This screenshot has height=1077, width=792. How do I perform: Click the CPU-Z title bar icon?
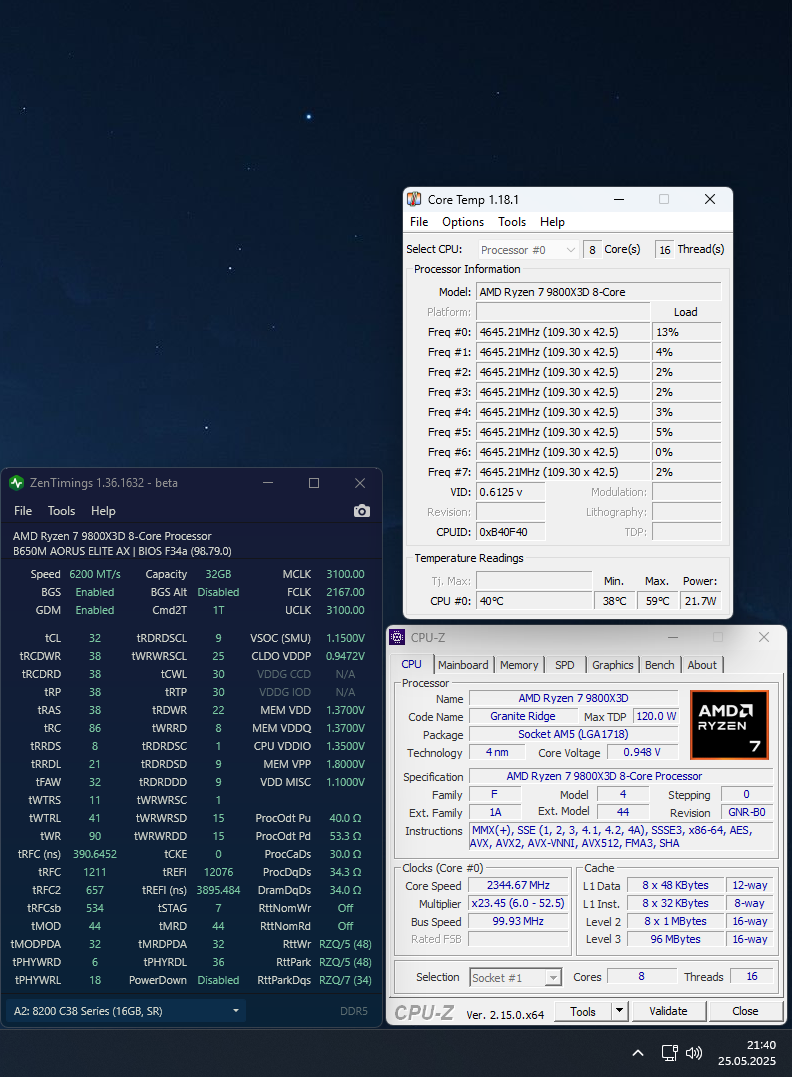397,637
